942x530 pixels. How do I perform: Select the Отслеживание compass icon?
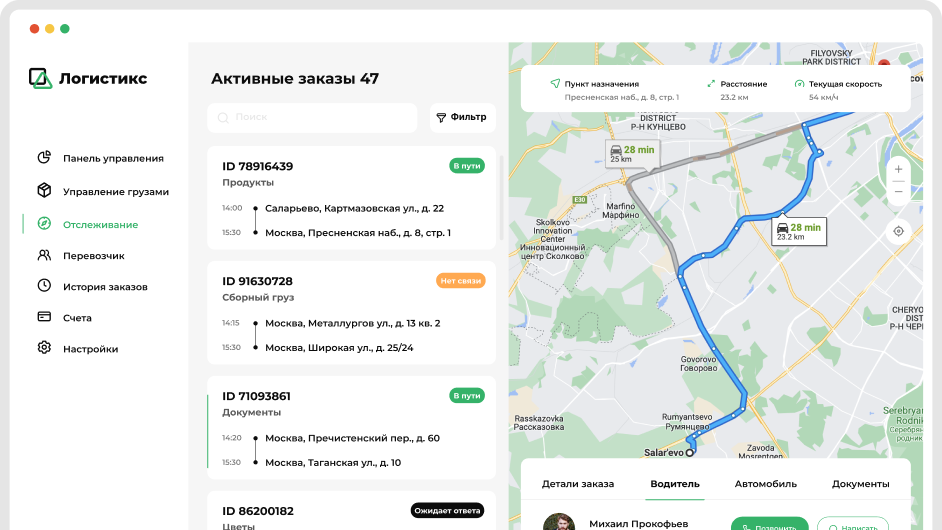tap(44, 224)
